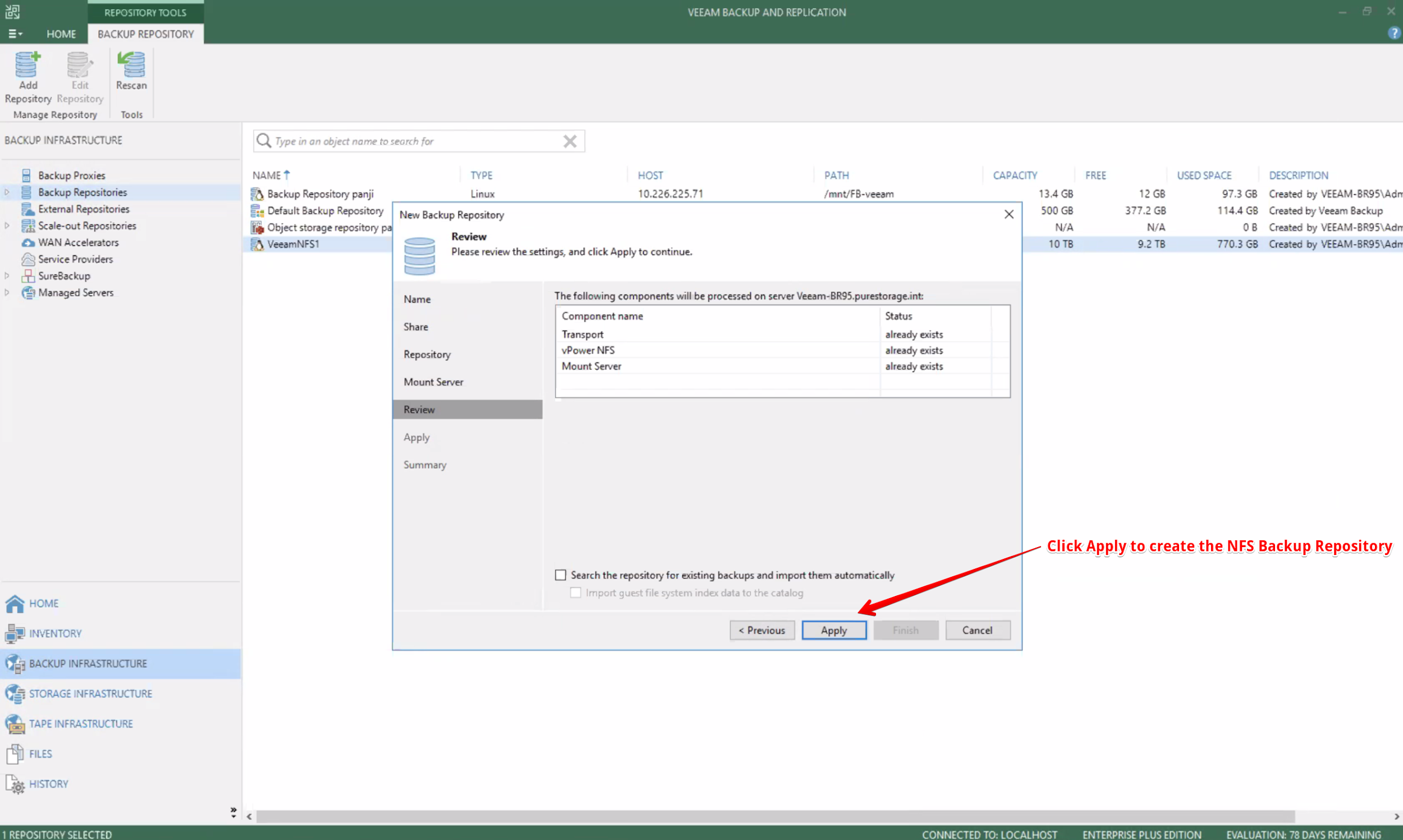
Task: Go to the Name wizard step
Action: tap(417, 300)
